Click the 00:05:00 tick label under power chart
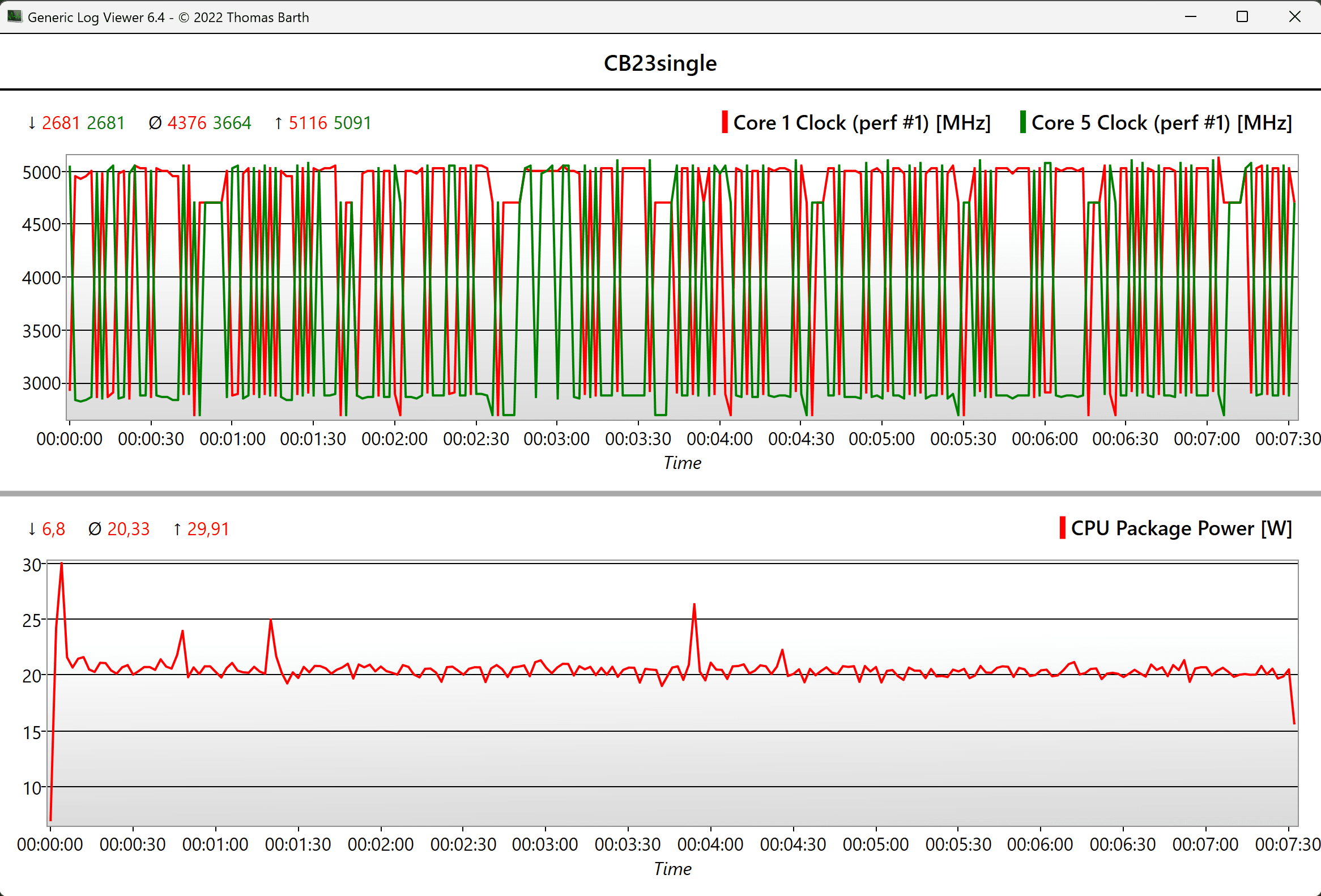1321x896 pixels. click(x=876, y=844)
